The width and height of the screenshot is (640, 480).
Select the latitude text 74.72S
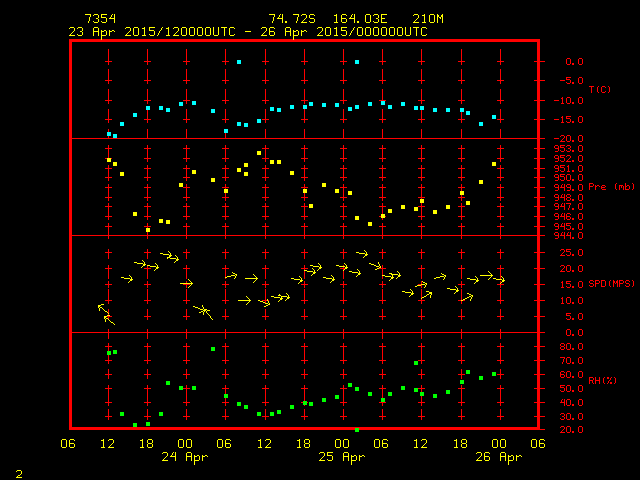point(292,19)
